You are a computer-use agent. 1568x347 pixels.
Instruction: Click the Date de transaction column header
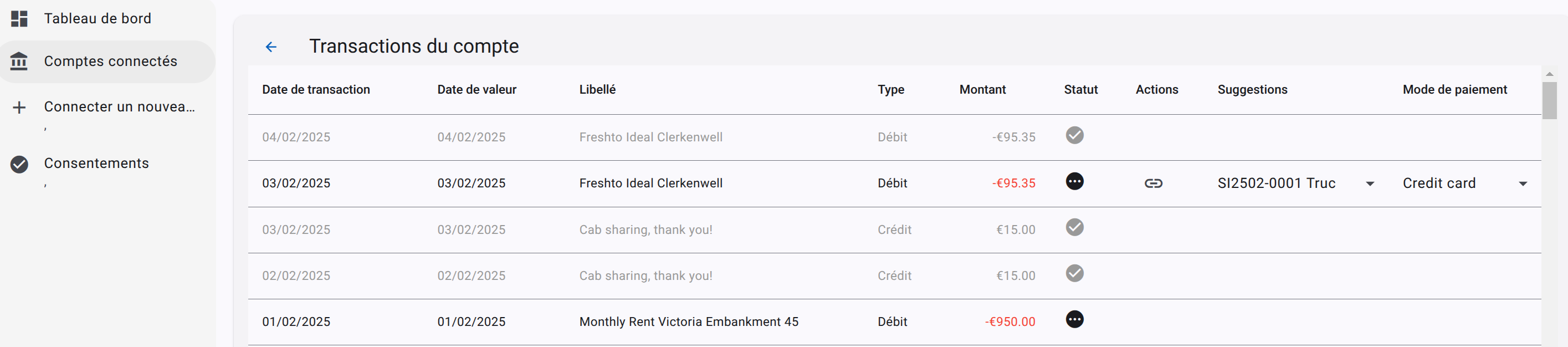pyautogui.click(x=316, y=89)
